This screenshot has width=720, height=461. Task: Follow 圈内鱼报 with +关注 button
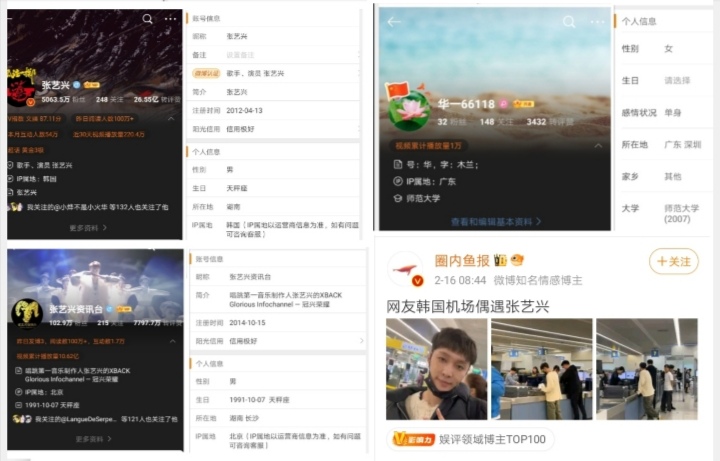point(674,261)
